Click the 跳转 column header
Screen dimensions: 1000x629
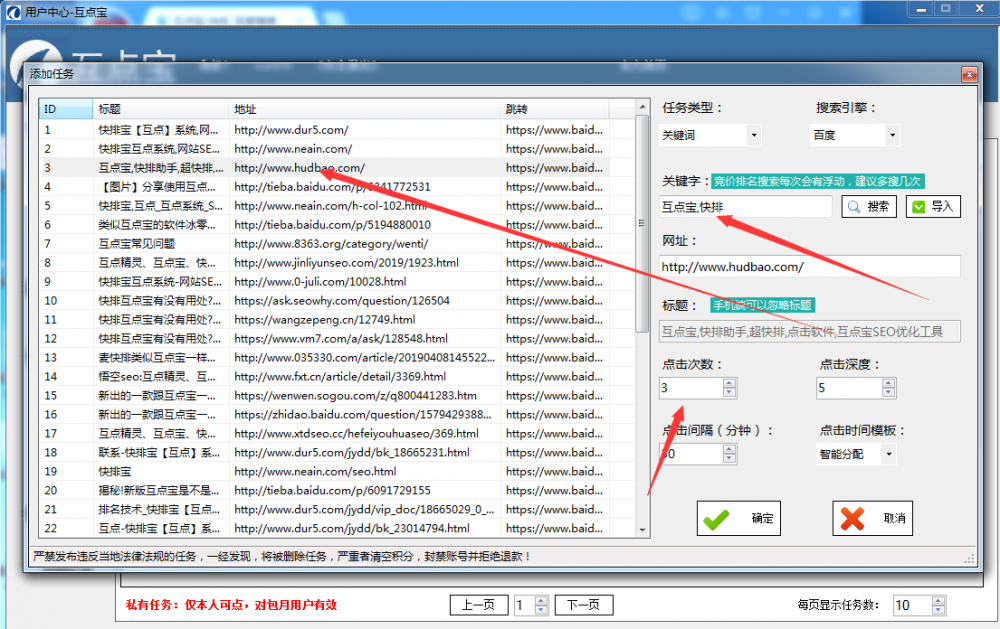point(554,109)
